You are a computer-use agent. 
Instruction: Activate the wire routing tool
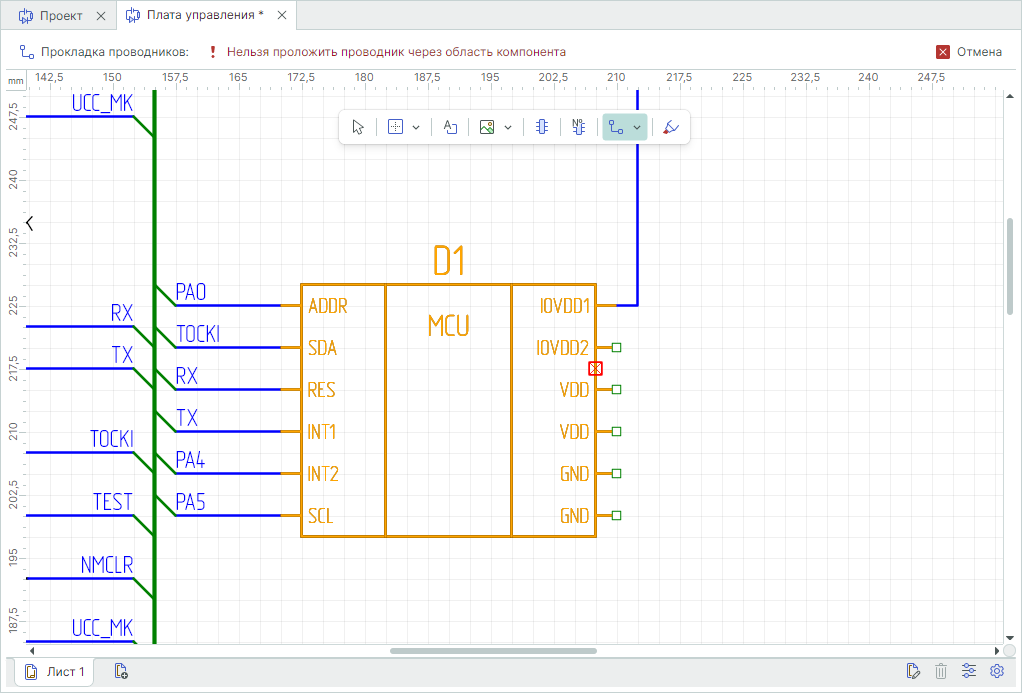[x=616, y=127]
